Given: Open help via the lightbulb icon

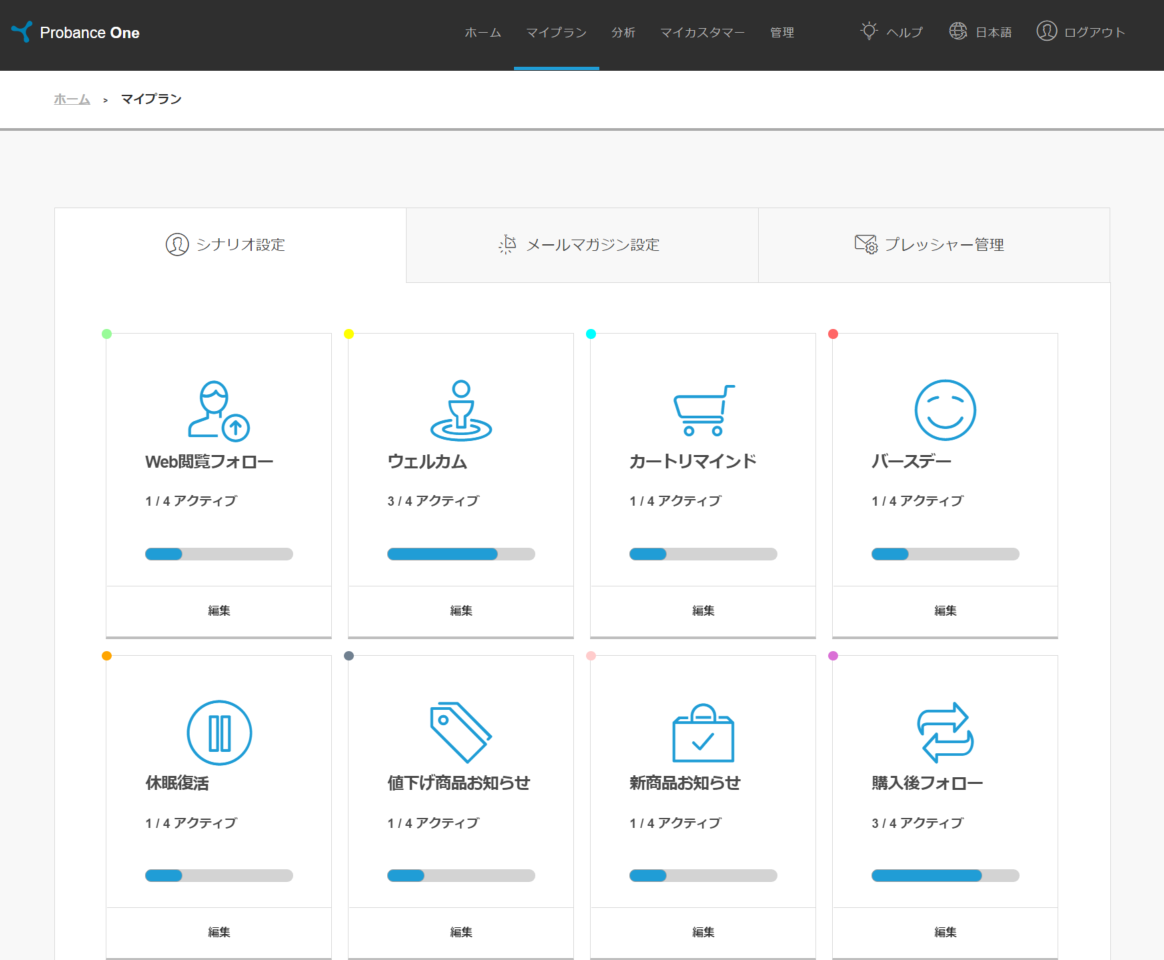Looking at the screenshot, I should (869, 31).
